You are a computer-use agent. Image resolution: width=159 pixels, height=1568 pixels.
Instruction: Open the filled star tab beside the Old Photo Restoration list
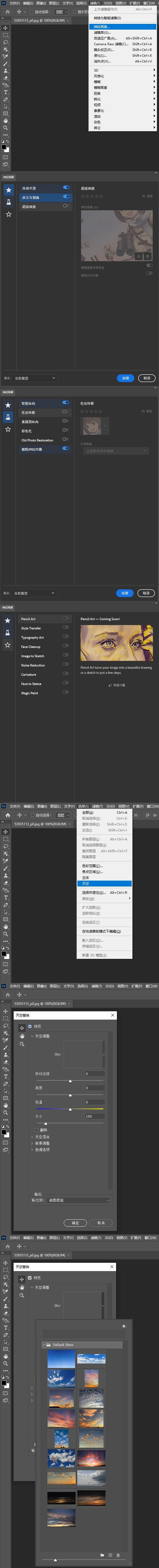pyautogui.click(x=8, y=405)
